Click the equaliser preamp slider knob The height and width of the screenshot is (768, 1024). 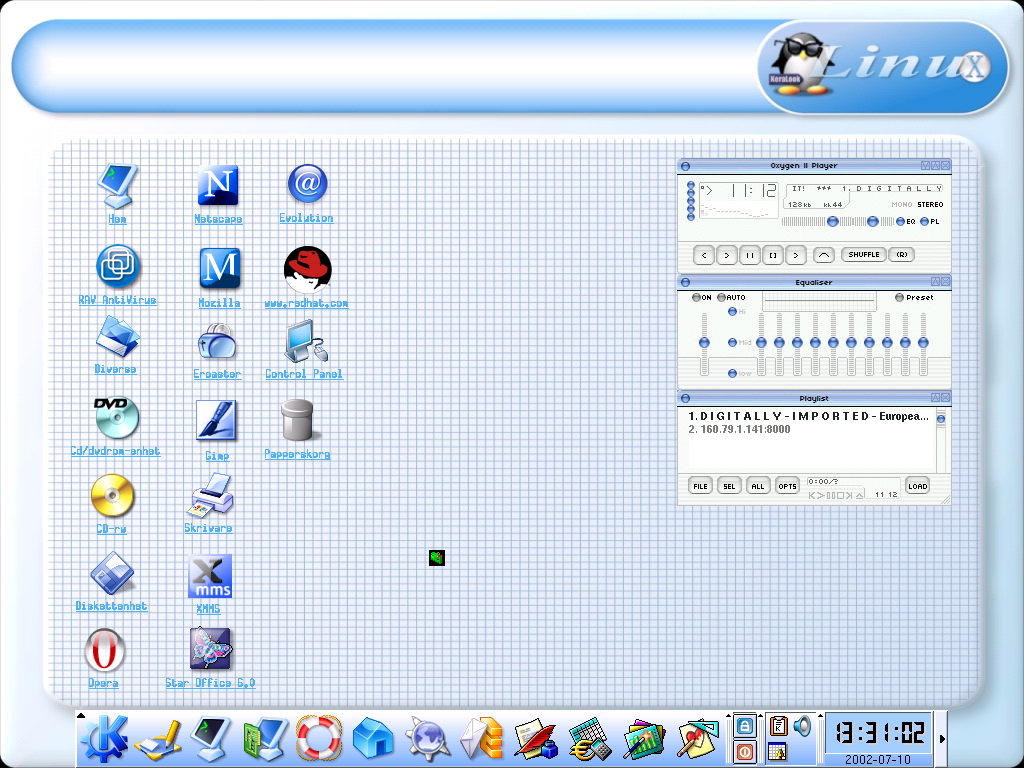704,342
